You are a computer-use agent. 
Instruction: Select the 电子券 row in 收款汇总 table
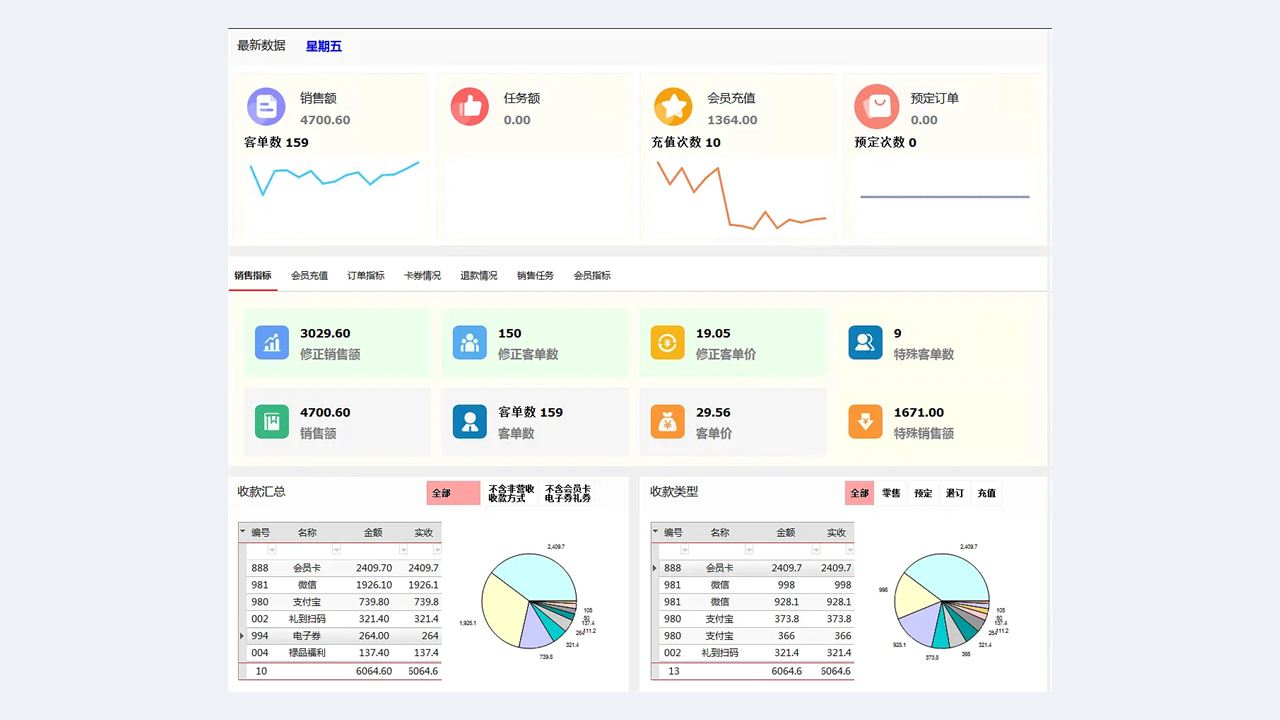coord(340,636)
